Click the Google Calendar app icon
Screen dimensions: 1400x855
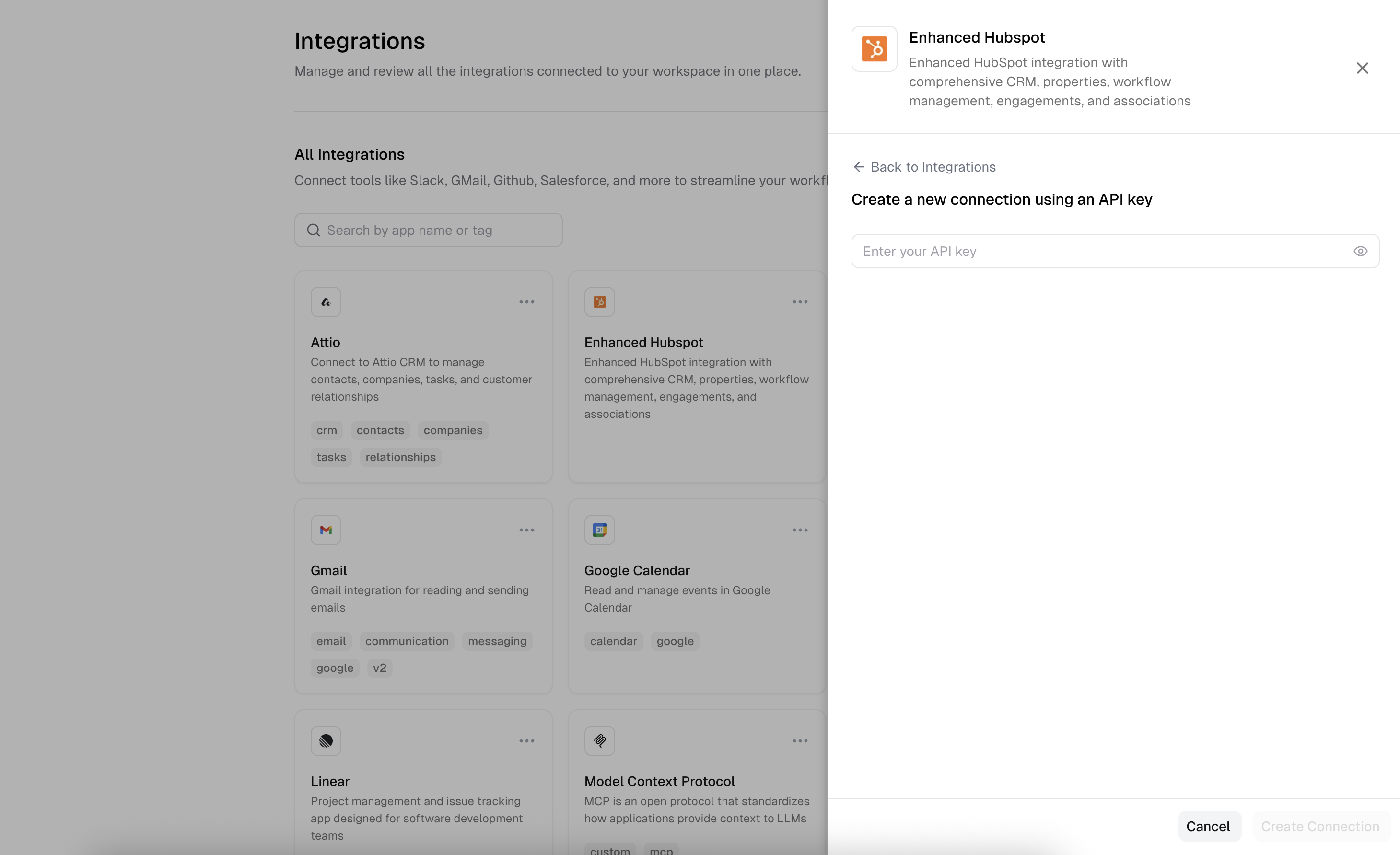tap(599, 530)
